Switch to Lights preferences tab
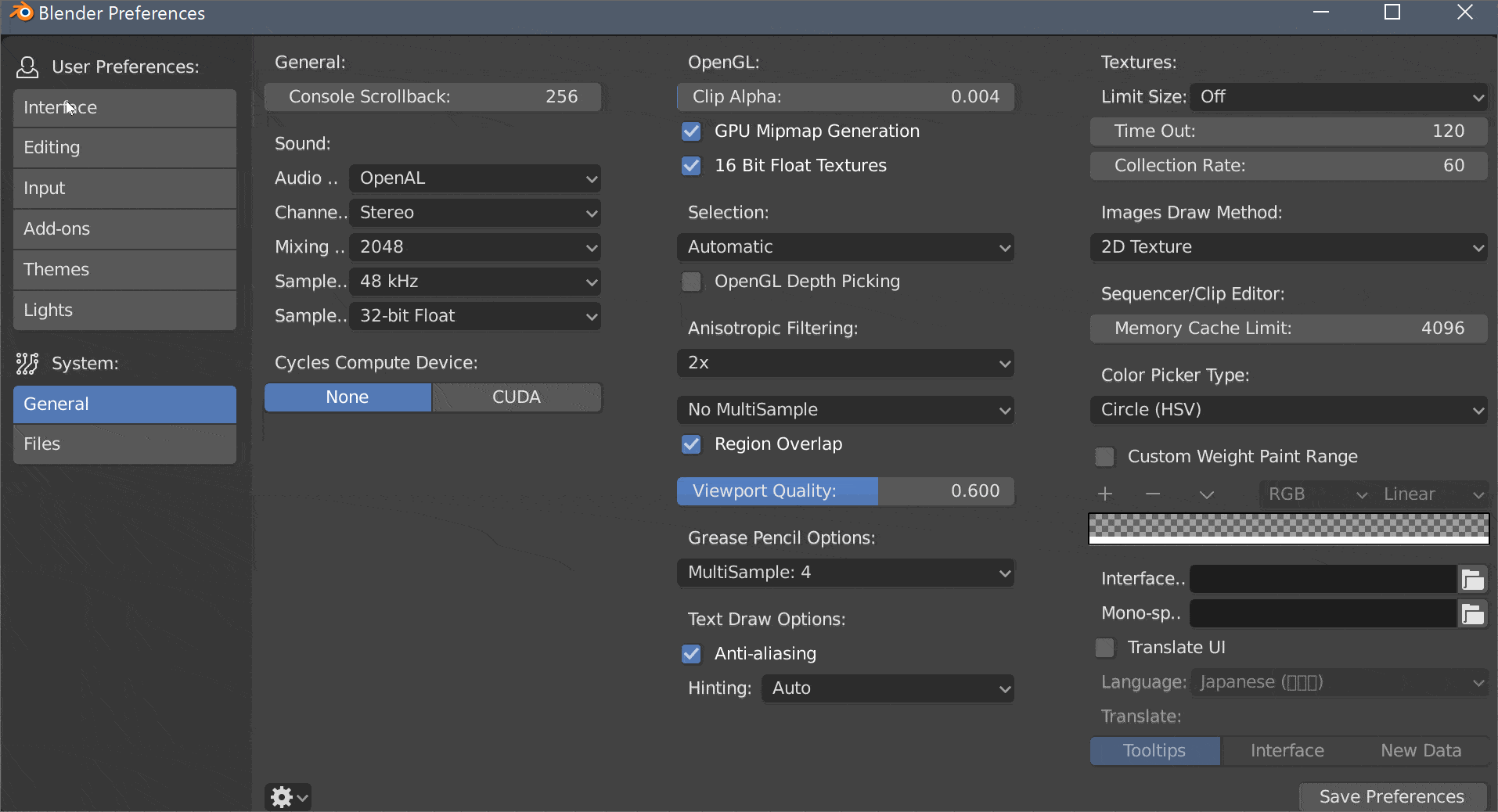Screen dimensions: 1498x812 tap(124, 311)
